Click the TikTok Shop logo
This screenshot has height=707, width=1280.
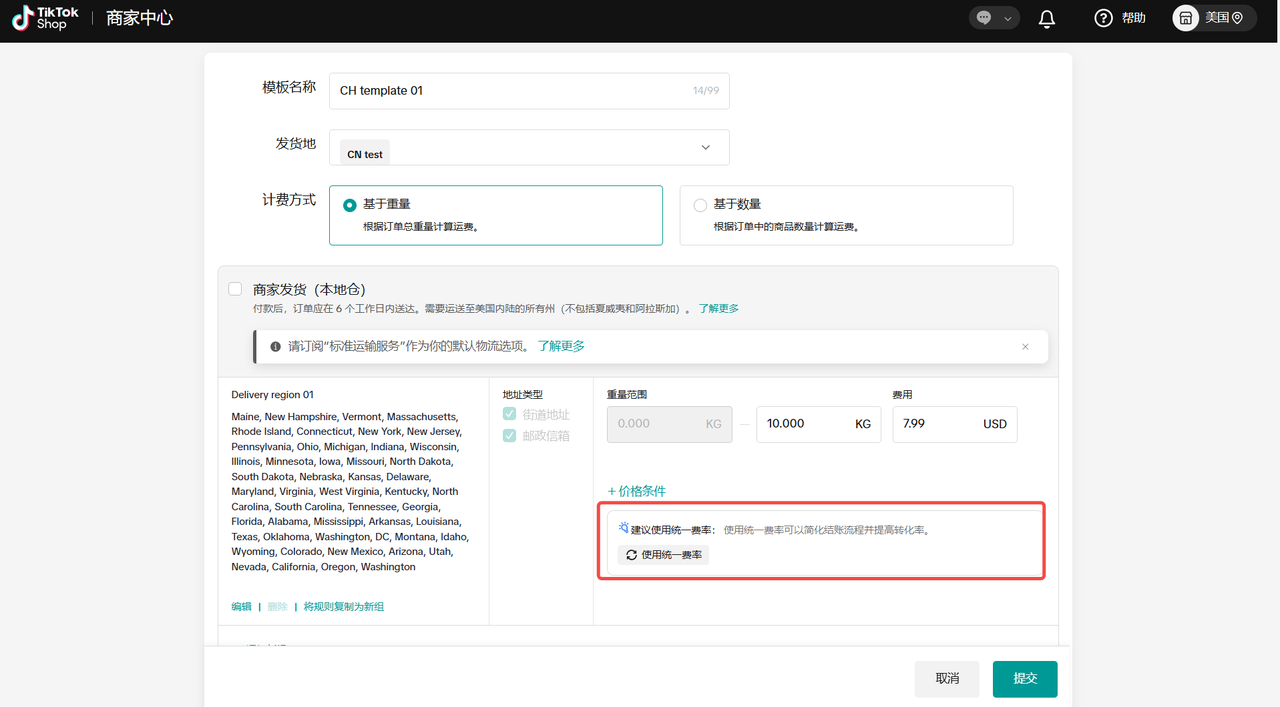tap(45, 18)
